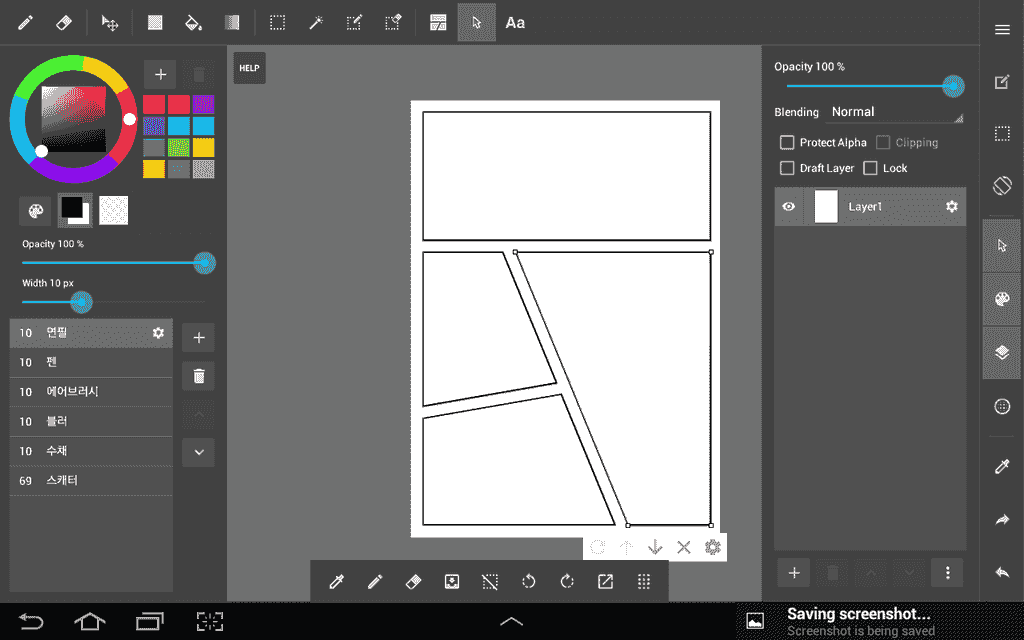Image resolution: width=1024 pixels, height=640 pixels.
Task: Enable the Protect Alpha checkbox
Action: pos(787,142)
